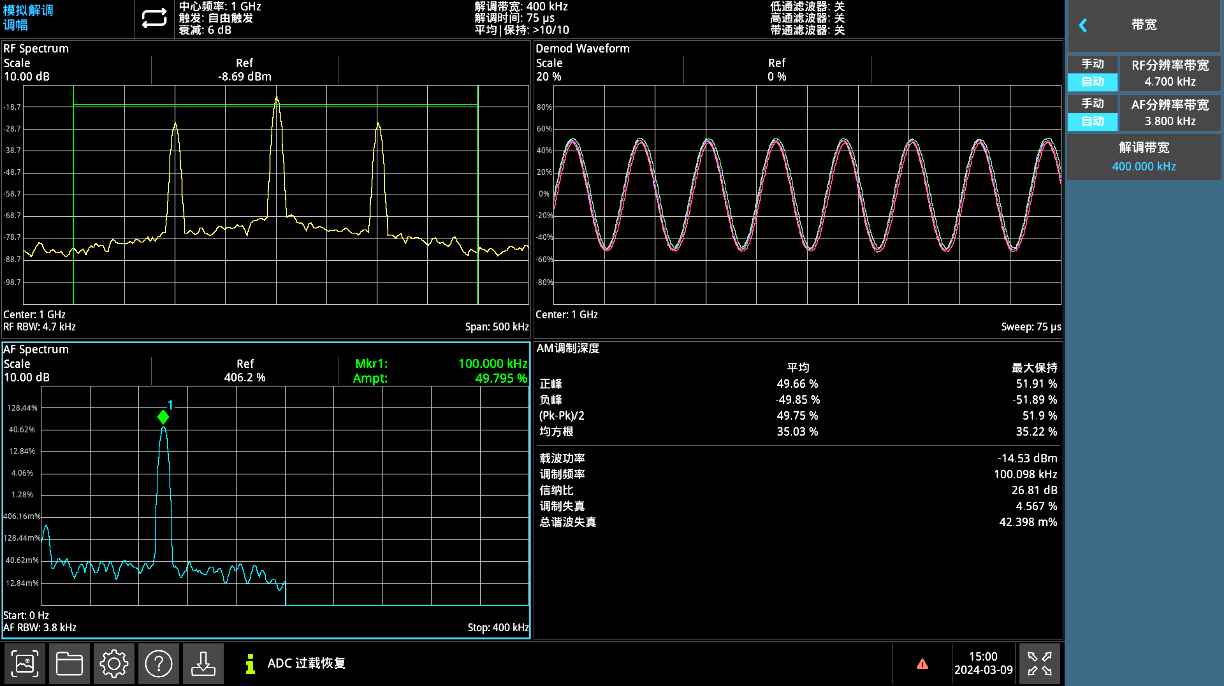
Task: Switch AF分辨率带宽 to 手动
Action: (x=1092, y=104)
